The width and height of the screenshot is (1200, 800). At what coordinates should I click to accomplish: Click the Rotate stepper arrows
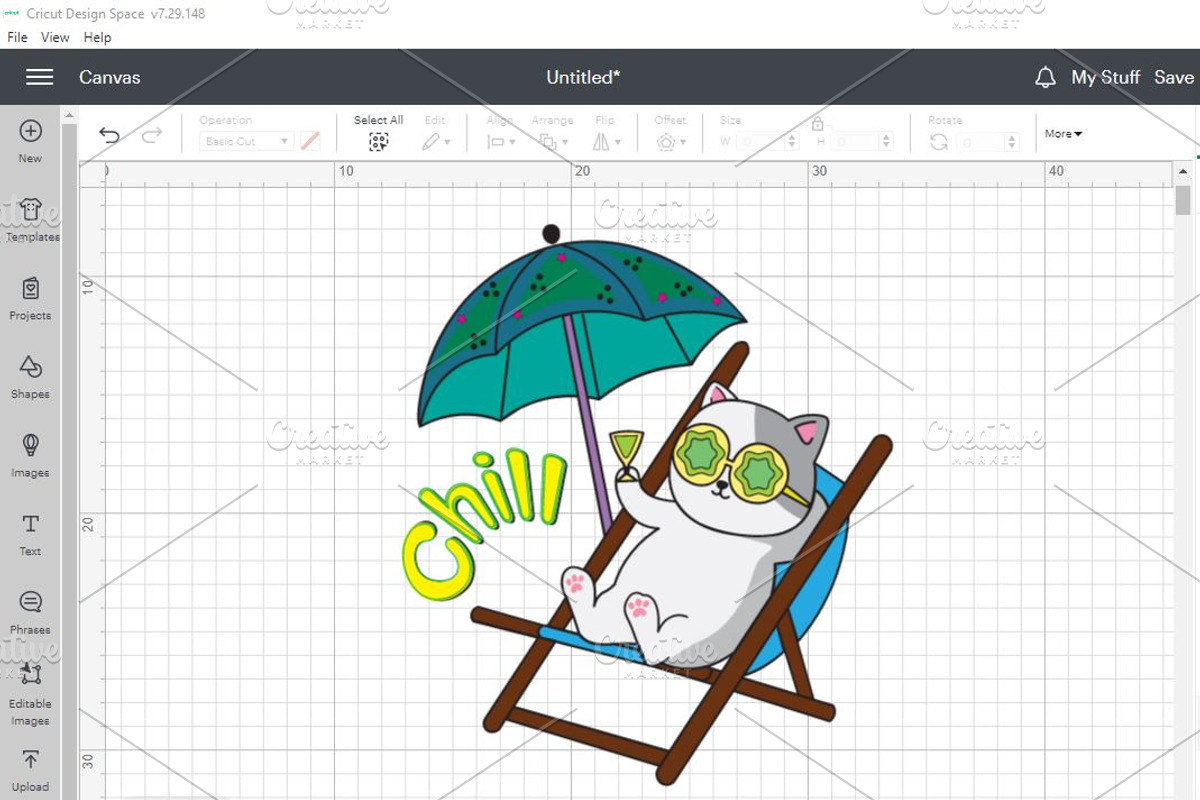(1012, 142)
